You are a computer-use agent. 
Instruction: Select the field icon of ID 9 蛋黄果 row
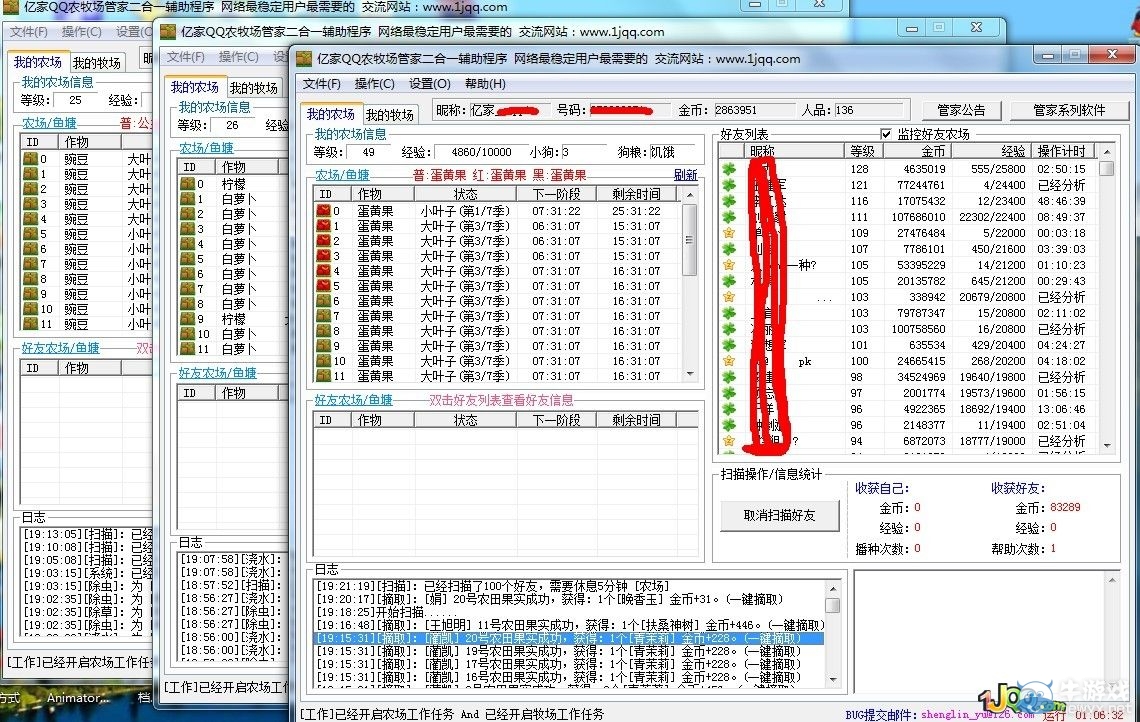324,346
